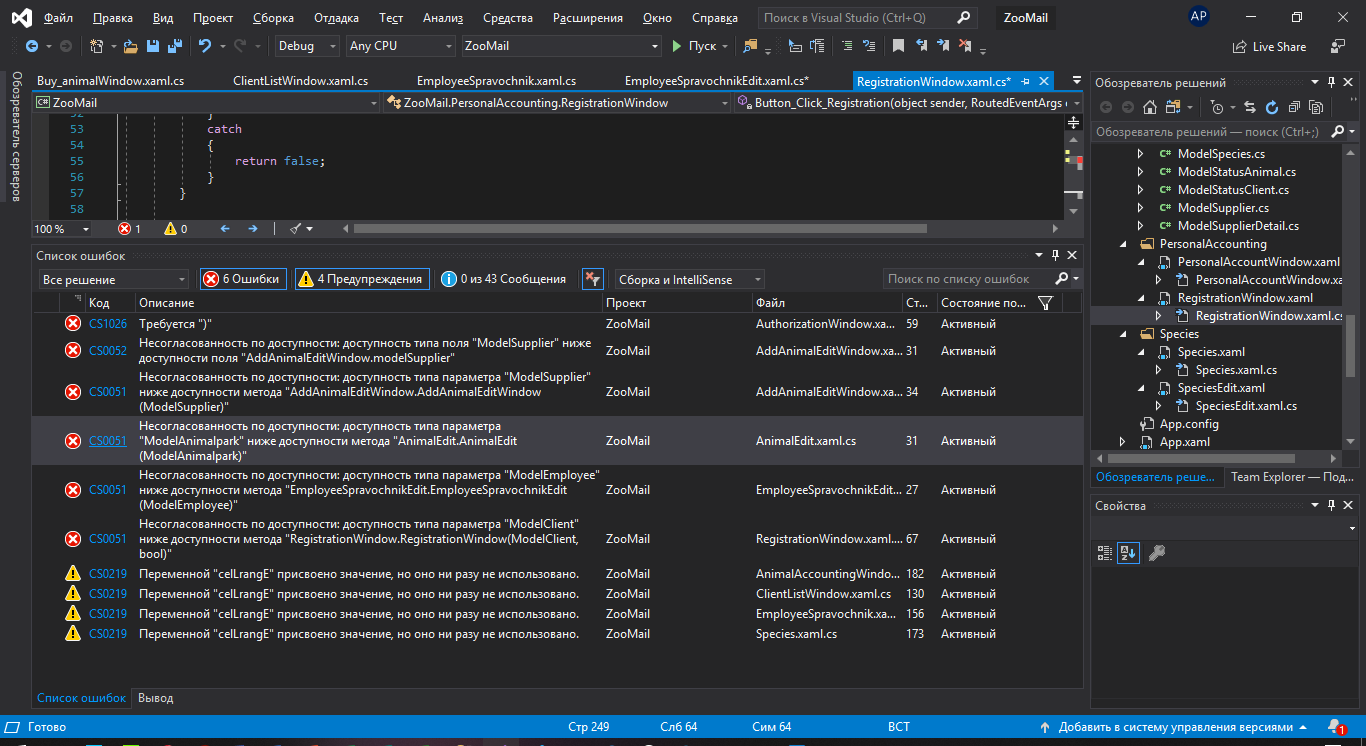Clear all bookmarks icon

pyautogui.click(x=964, y=46)
